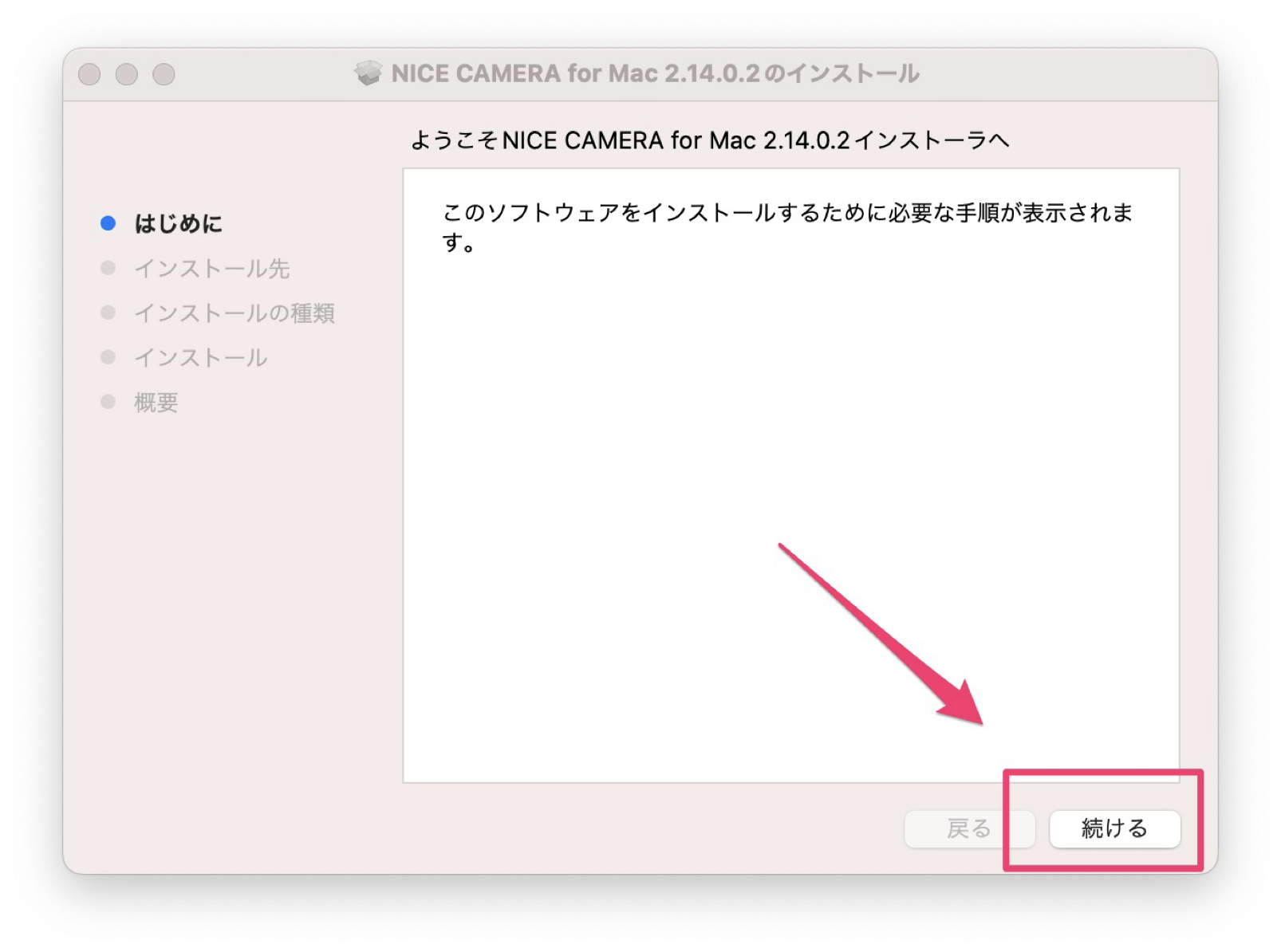Click the このソフトウェアをインストール description text

[787, 226]
